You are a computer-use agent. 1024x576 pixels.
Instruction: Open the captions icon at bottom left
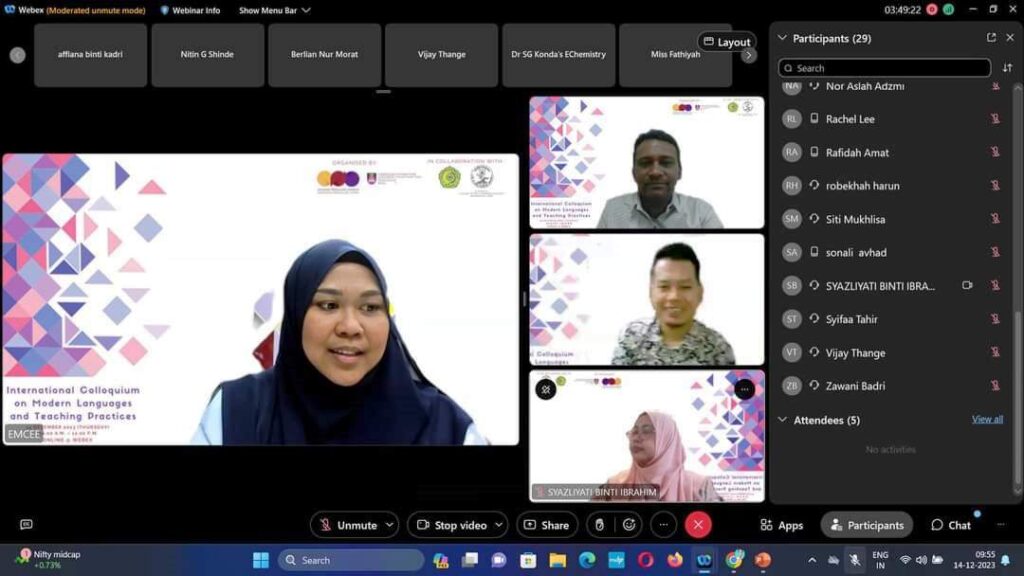click(26, 525)
